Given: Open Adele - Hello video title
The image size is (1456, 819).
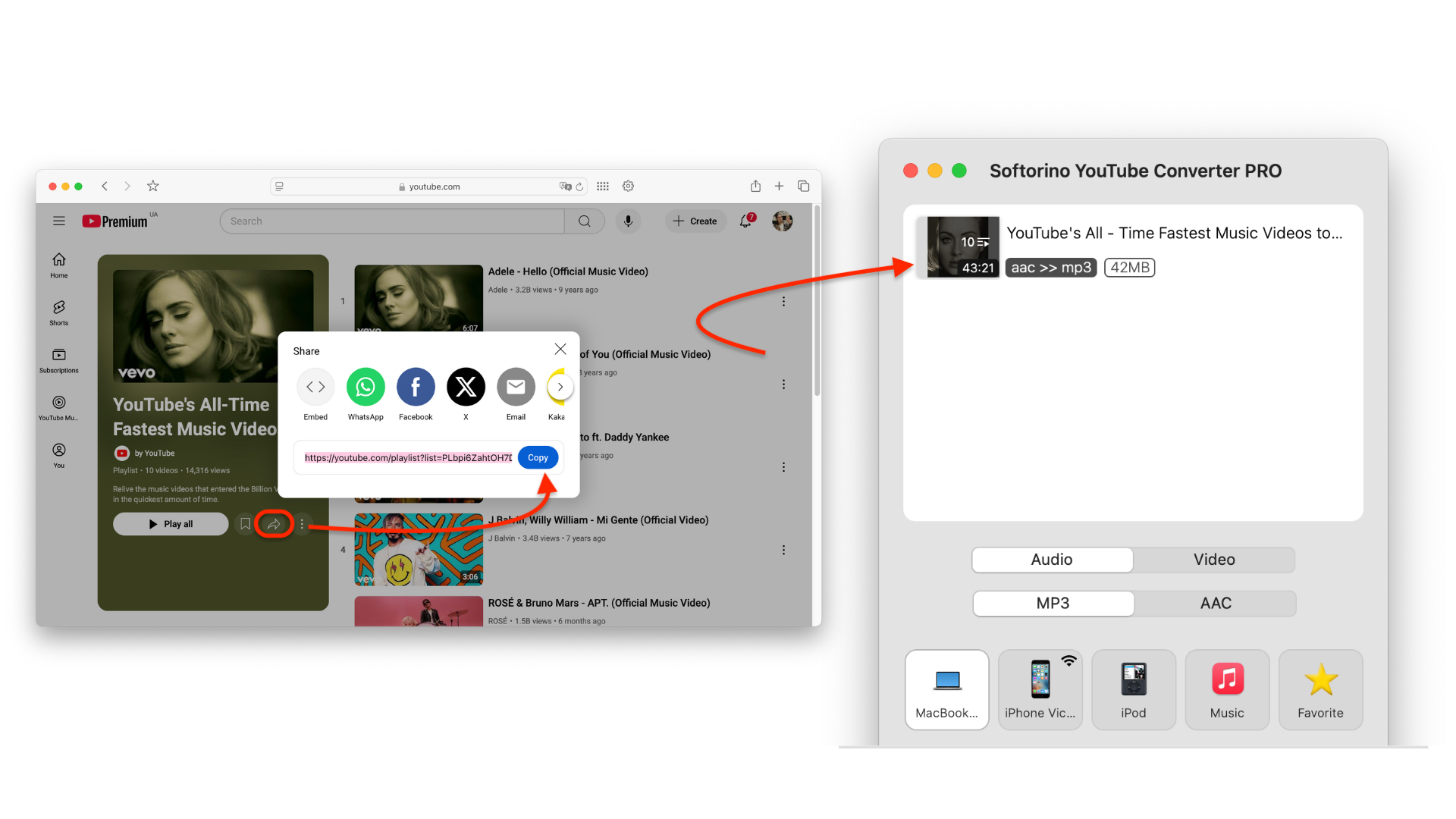Looking at the screenshot, I should (568, 271).
